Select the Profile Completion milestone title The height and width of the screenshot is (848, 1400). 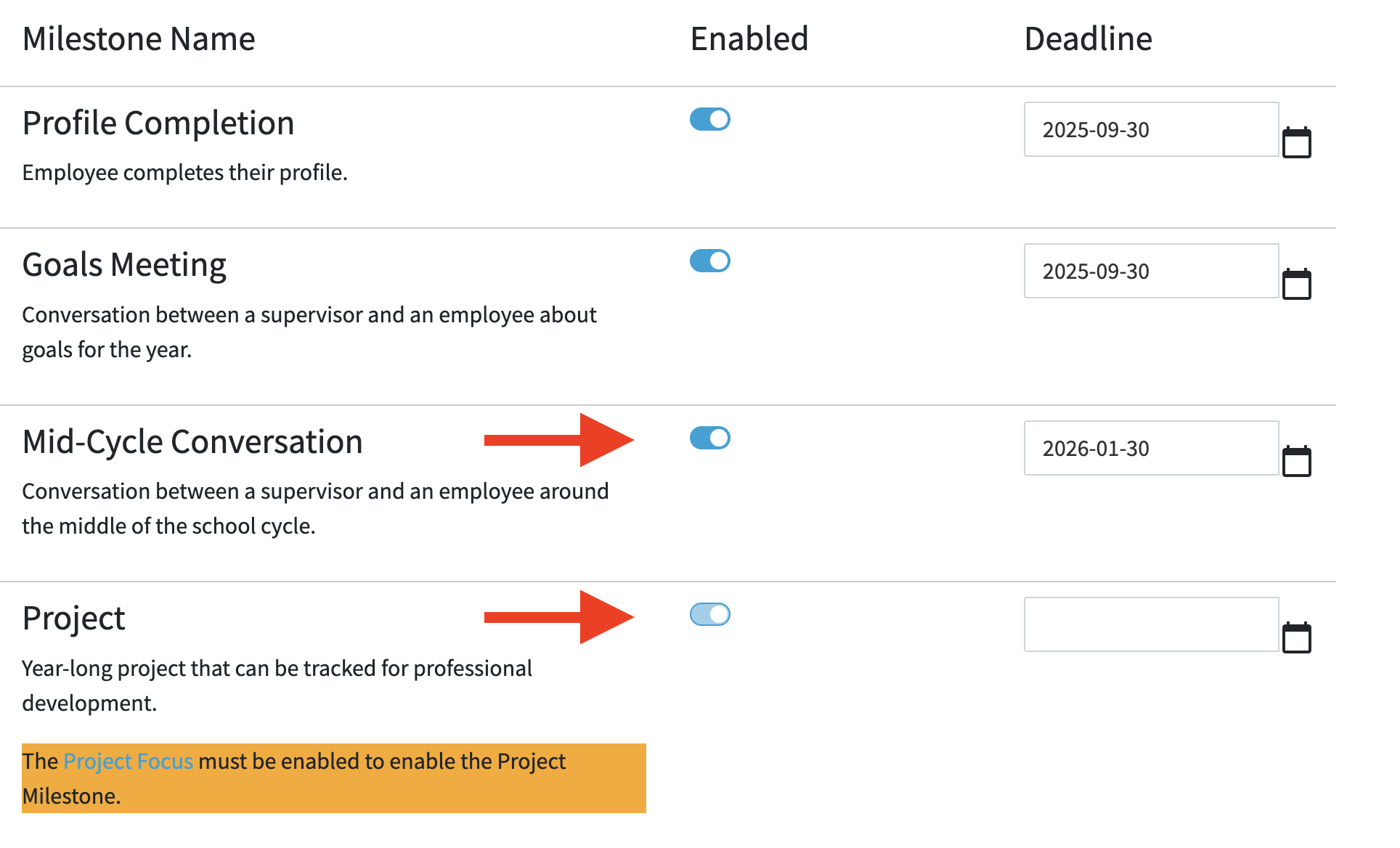coord(158,123)
